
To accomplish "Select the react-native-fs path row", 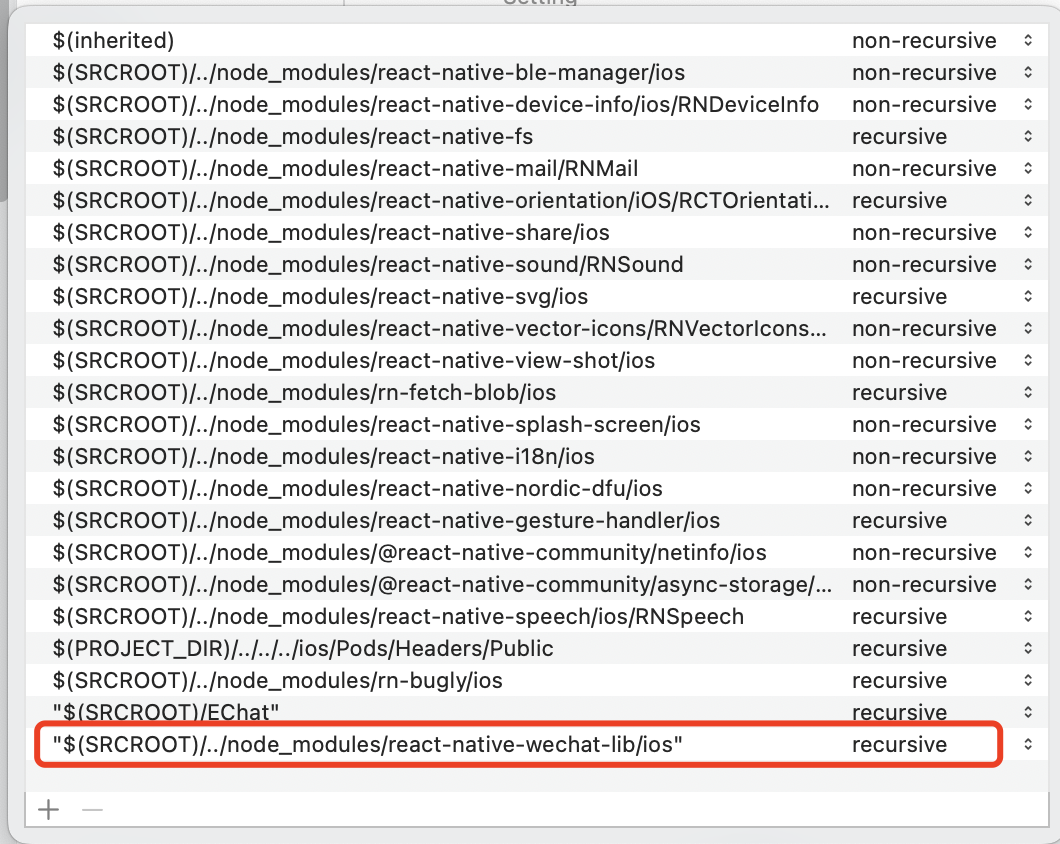I will click(x=293, y=137).
